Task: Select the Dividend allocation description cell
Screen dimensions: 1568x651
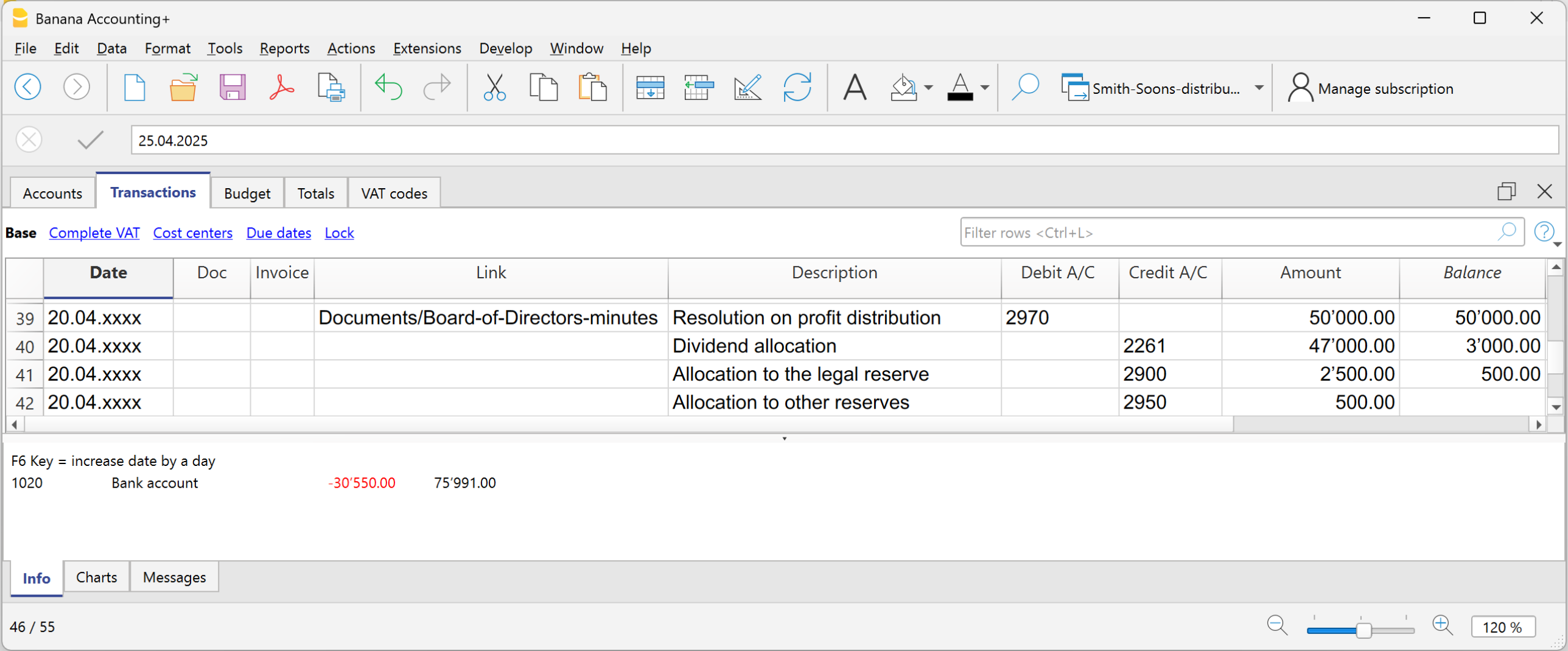Action: (x=834, y=345)
